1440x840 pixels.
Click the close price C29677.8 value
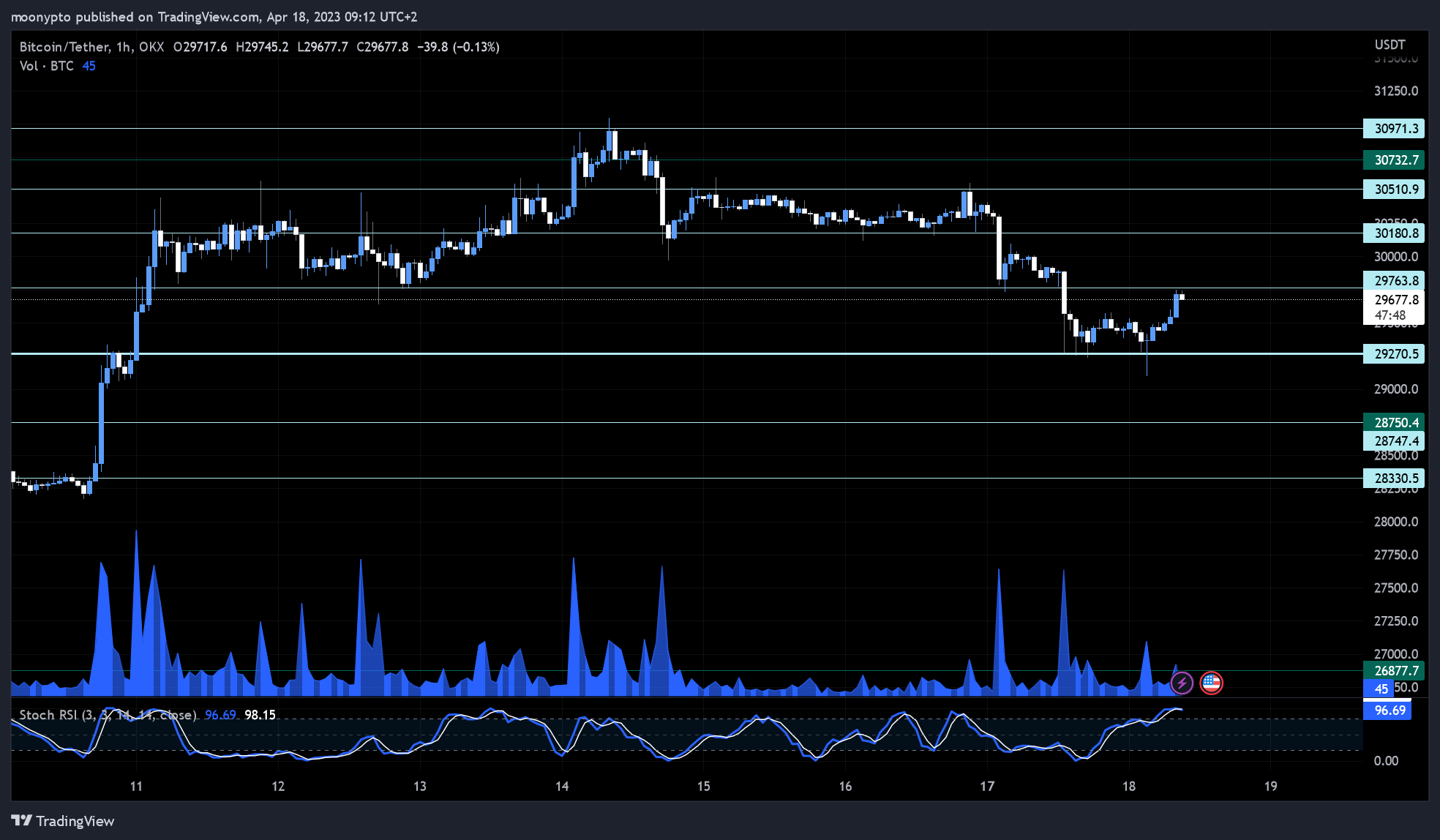(x=383, y=47)
